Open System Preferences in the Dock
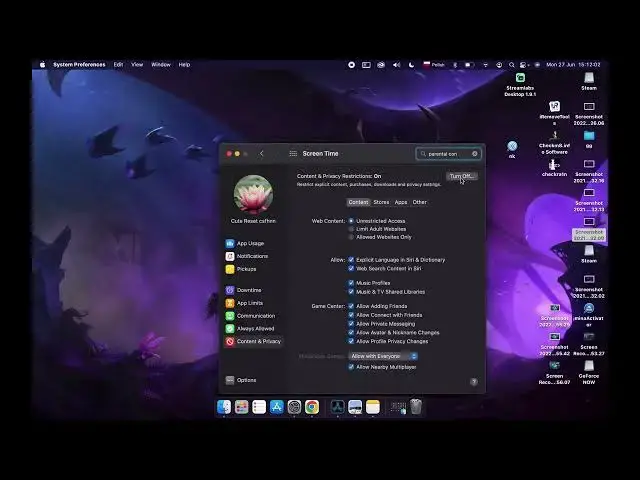 click(294, 407)
